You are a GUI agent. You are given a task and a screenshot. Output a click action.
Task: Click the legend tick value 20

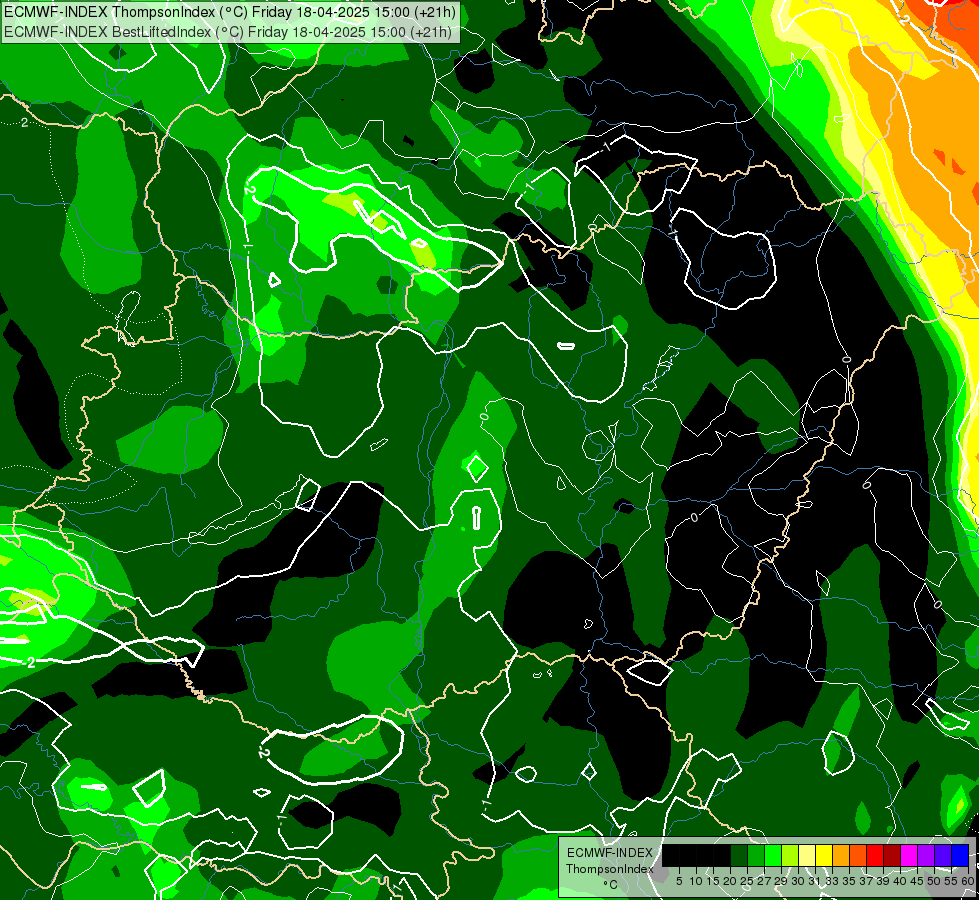[x=731, y=881]
